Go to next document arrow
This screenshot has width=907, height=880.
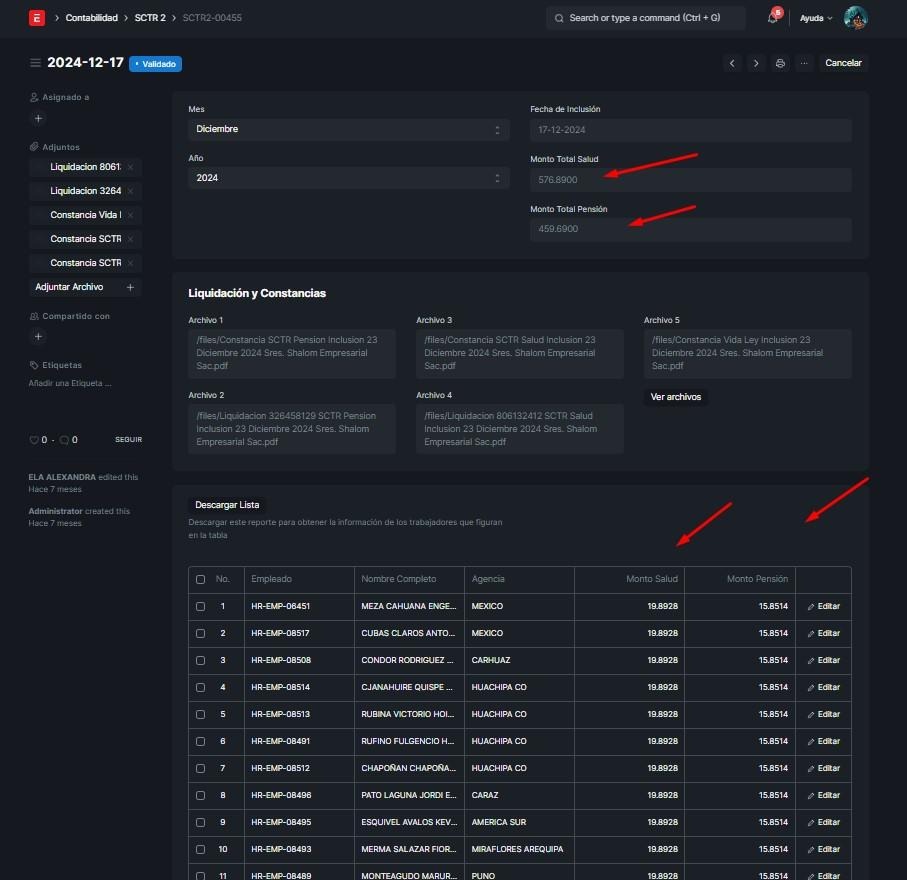click(756, 63)
